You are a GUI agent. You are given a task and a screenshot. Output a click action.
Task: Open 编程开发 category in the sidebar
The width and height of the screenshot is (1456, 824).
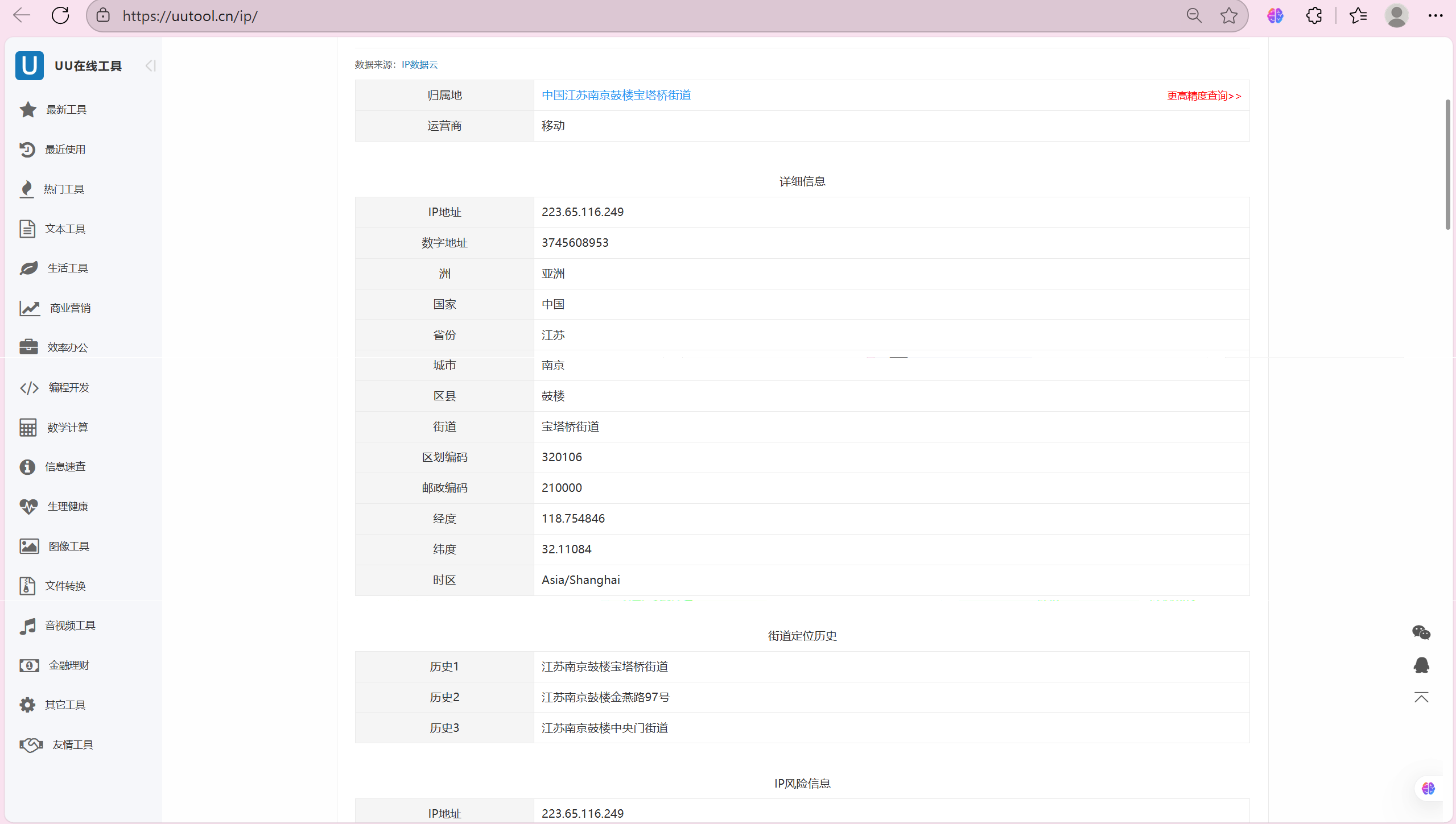click(x=68, y=387)
